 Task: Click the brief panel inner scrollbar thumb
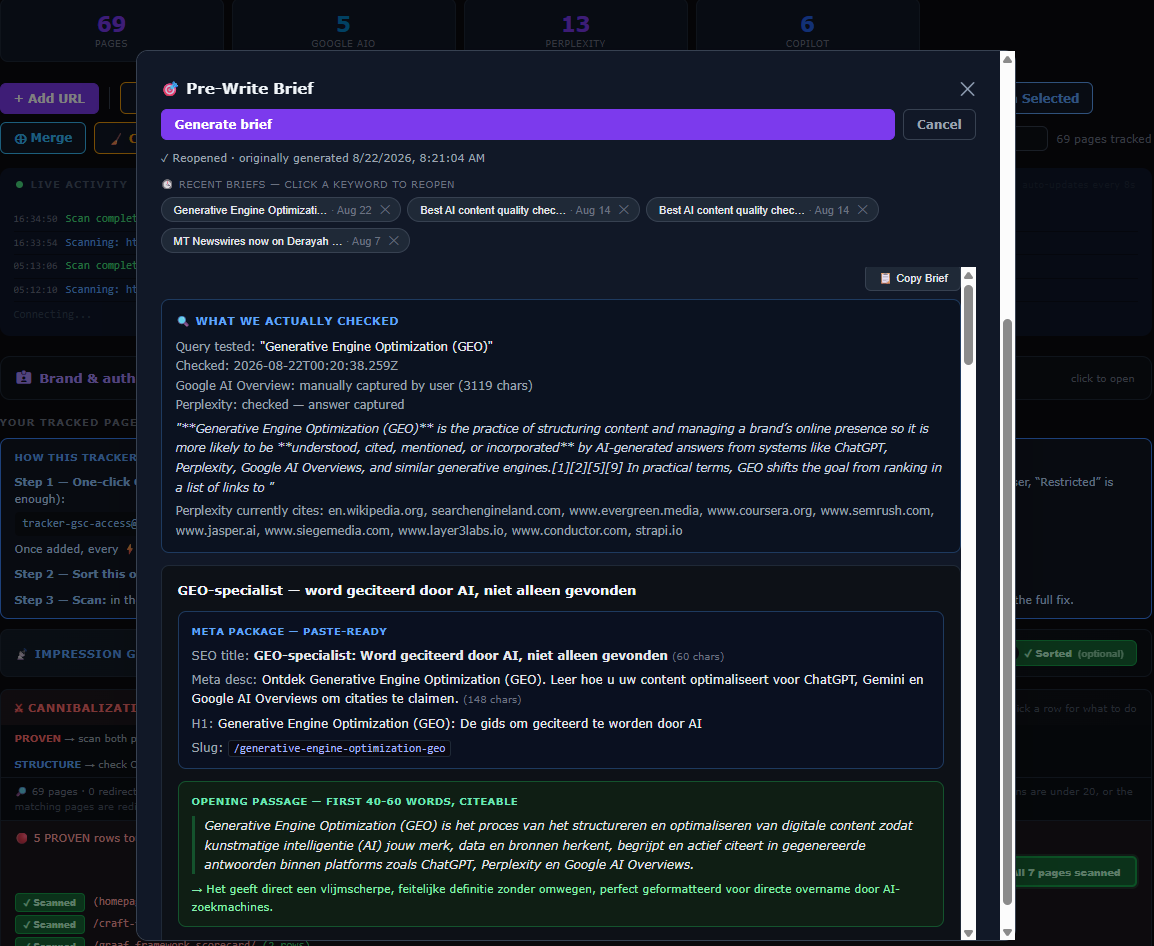pos(969,325)
